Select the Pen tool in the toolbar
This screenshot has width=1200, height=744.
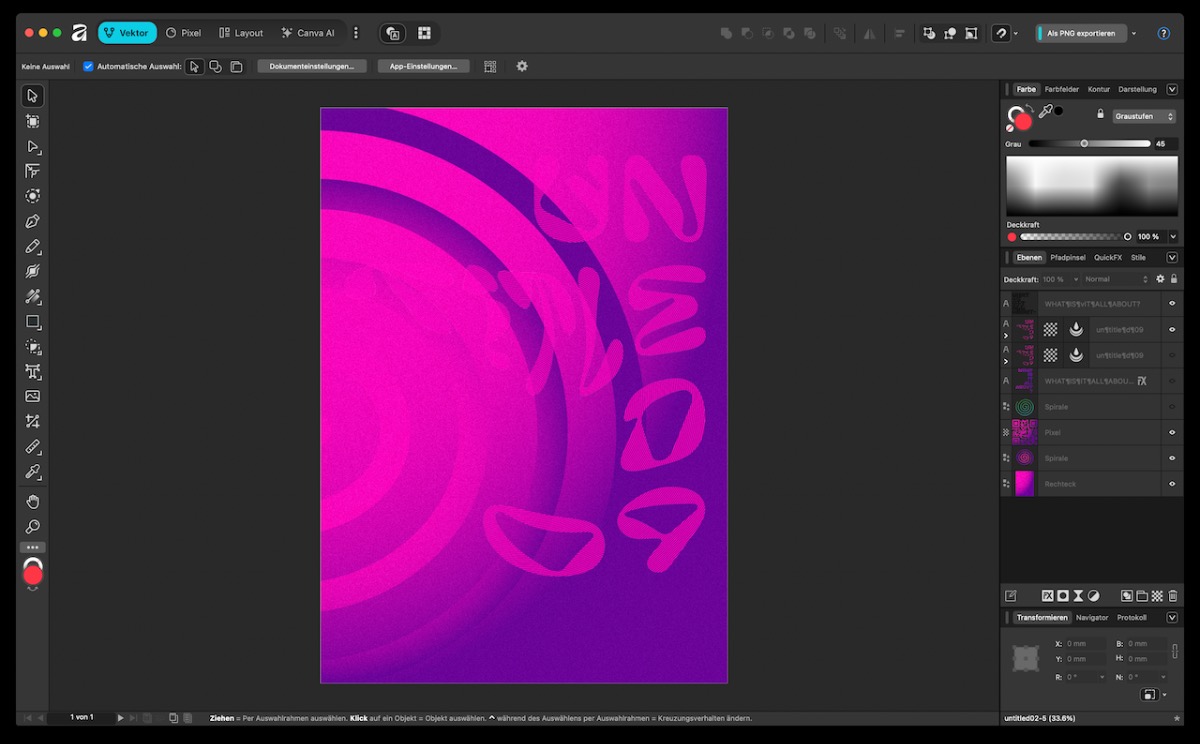(x=33, y=221)
